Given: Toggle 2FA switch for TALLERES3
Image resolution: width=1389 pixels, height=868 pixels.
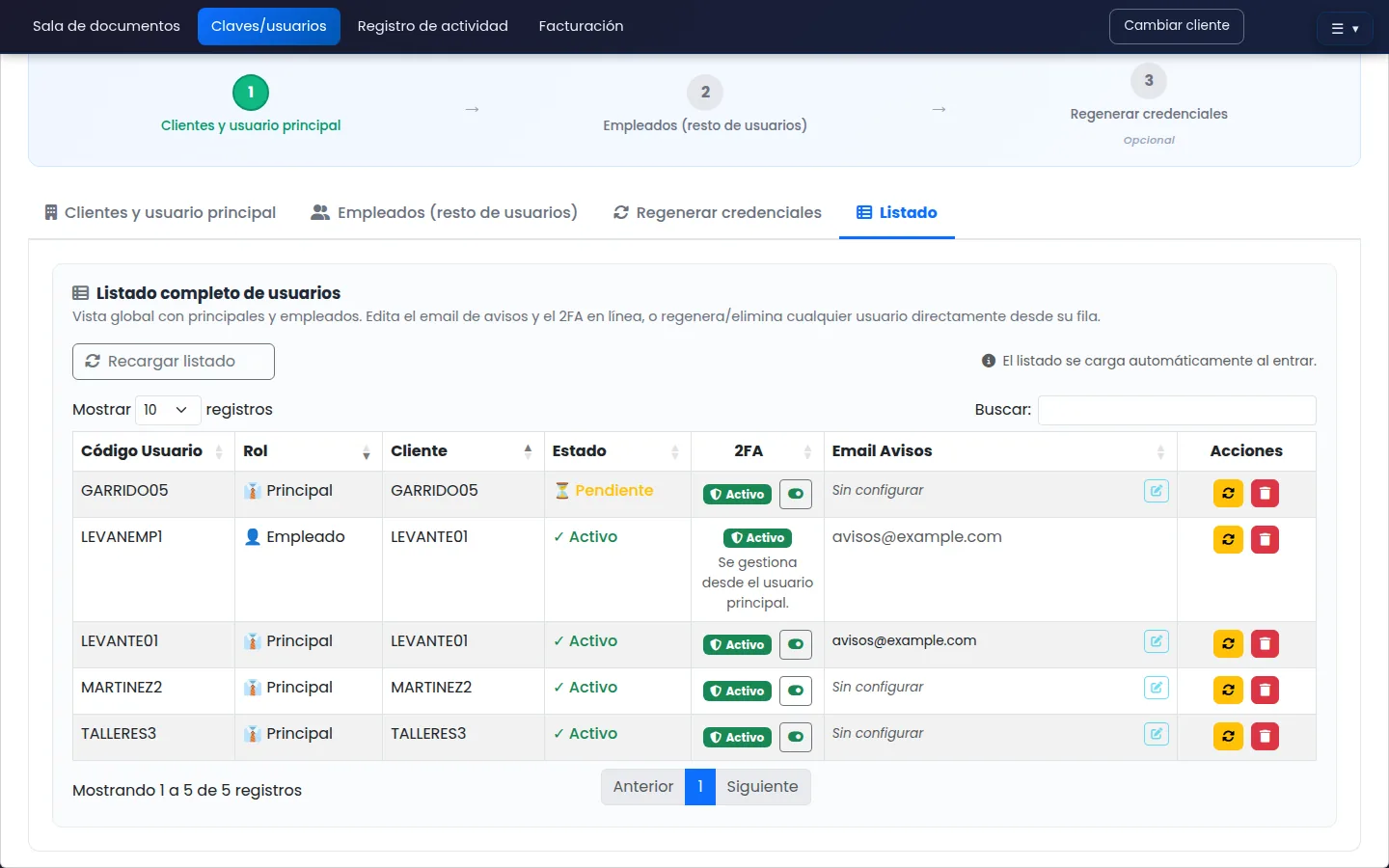Looking at the screenshot, I should 796,737.
